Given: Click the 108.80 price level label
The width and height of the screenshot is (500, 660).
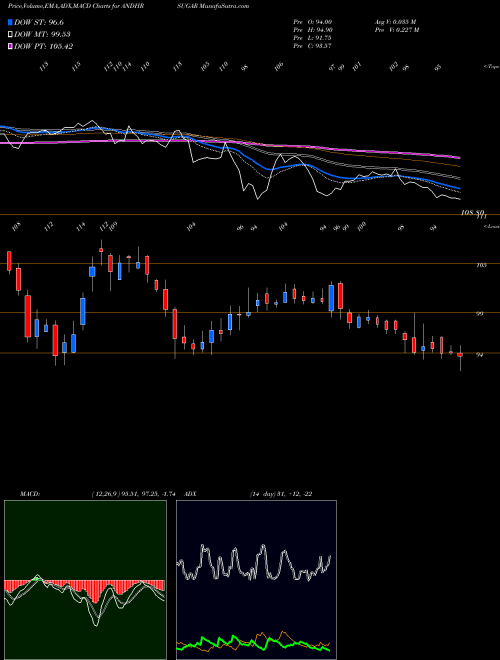Looking at the screenshot, I should coord(473,213).
